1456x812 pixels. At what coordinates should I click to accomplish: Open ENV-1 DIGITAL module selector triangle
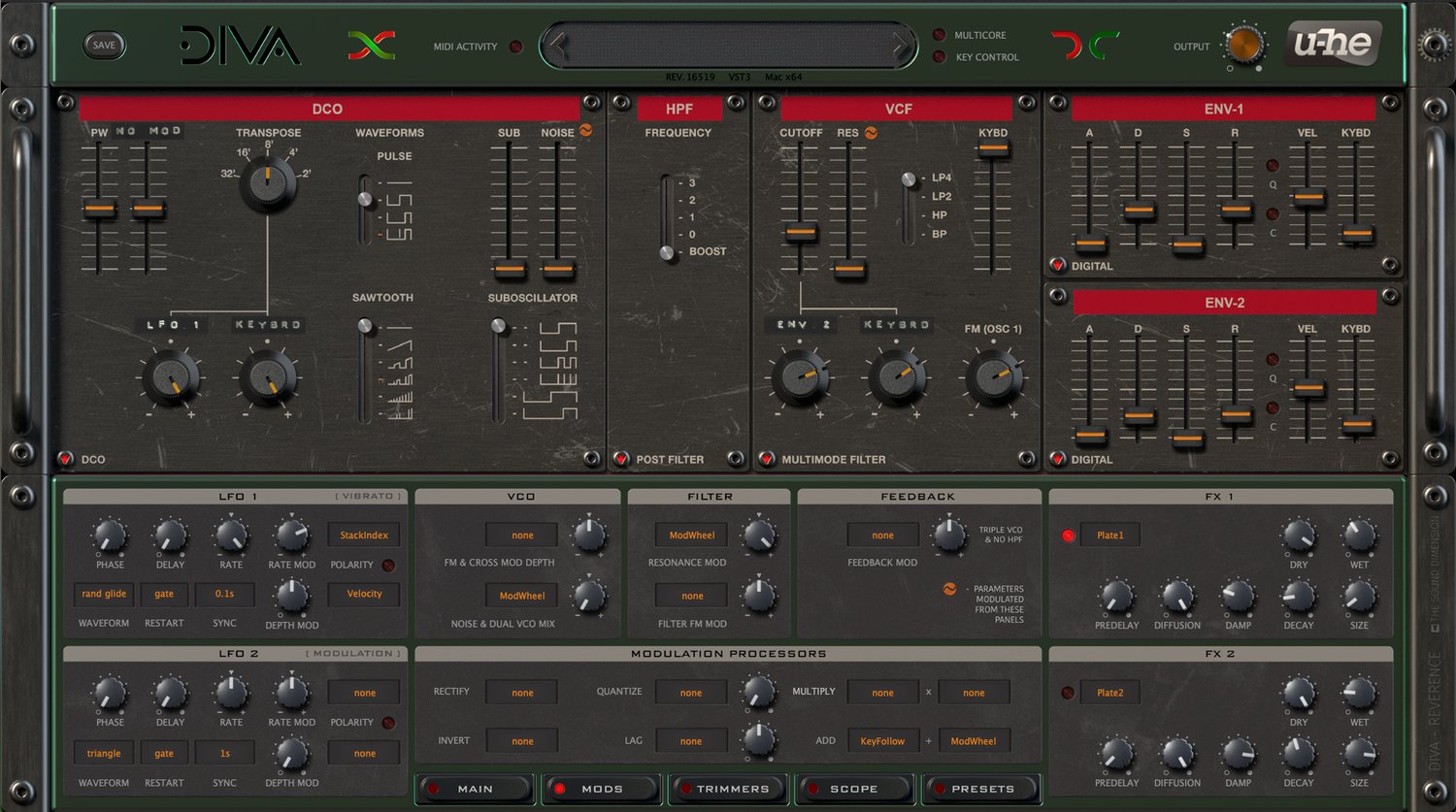[1058, 265]
